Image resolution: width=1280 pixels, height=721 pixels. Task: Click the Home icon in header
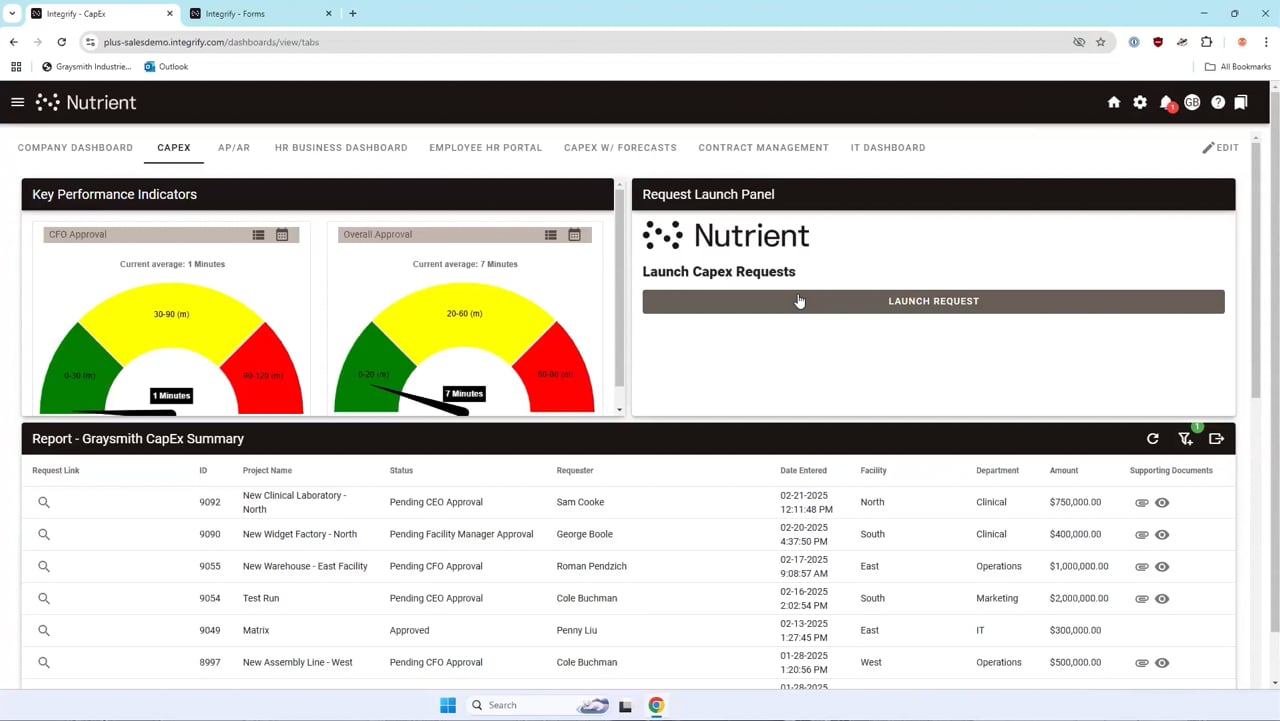1114,102
